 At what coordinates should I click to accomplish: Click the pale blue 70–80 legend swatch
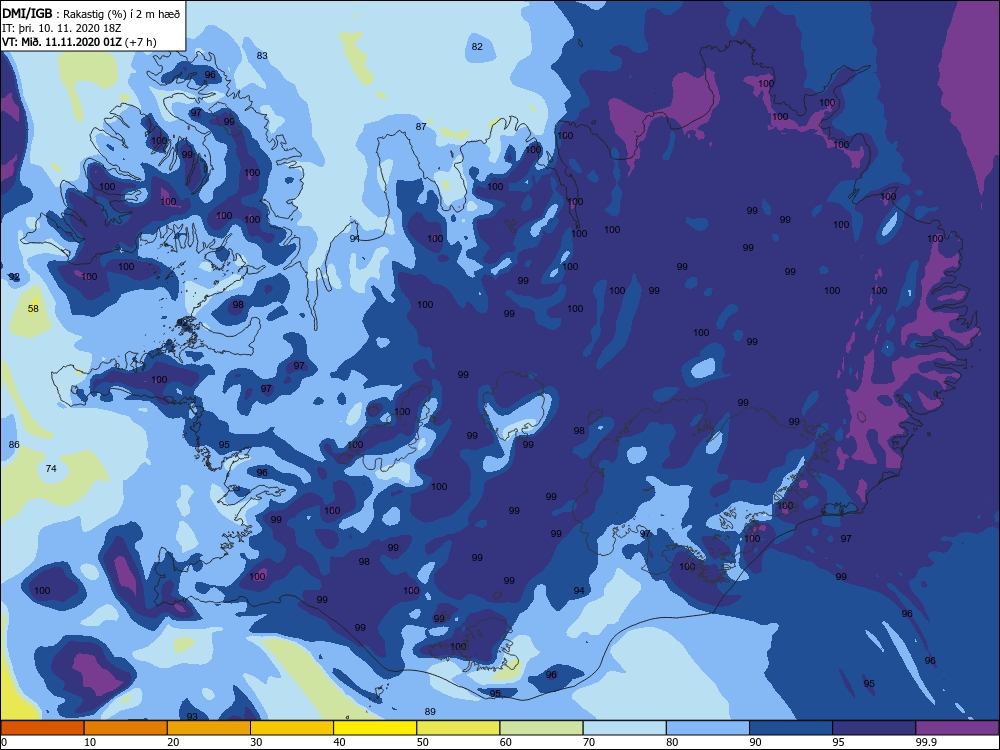coord(625,728)
